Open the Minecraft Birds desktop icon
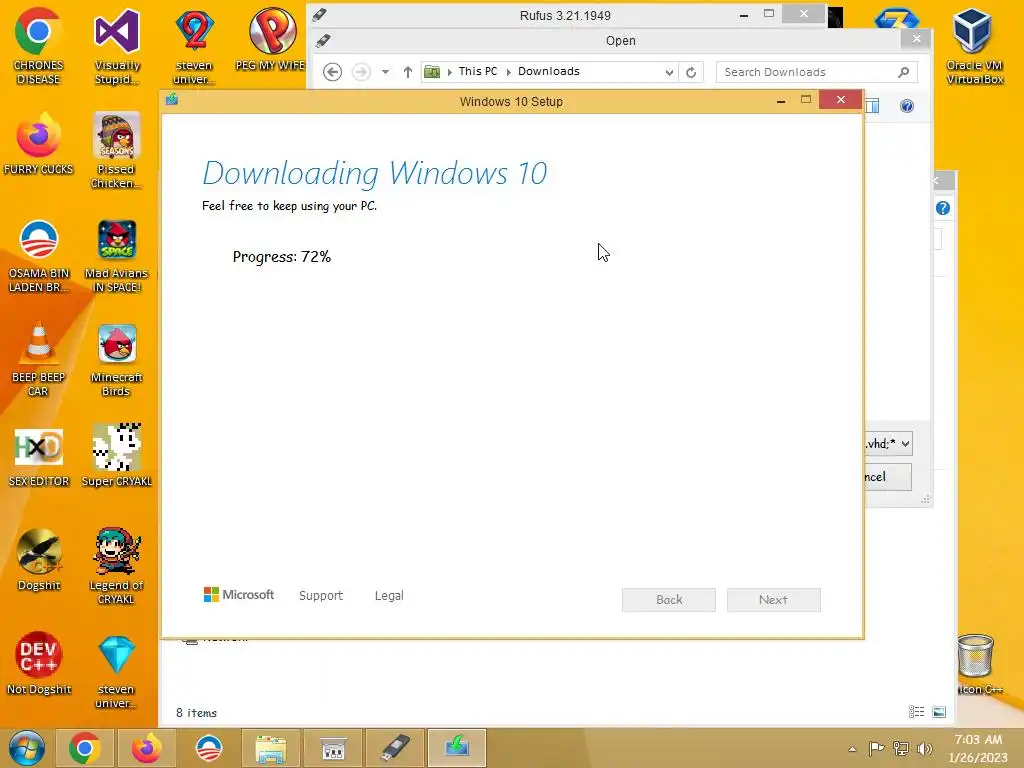 pyautogui.click(x=117, y=359)
